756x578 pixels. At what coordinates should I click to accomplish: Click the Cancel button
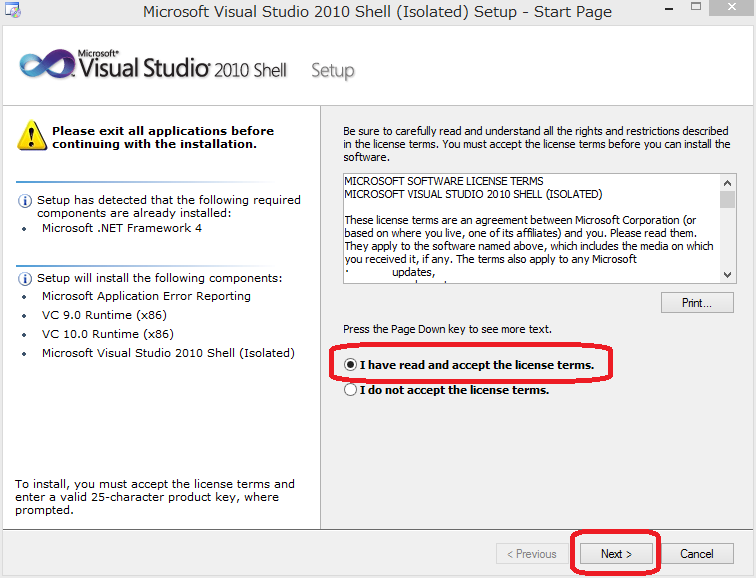[x=697, y=554]
